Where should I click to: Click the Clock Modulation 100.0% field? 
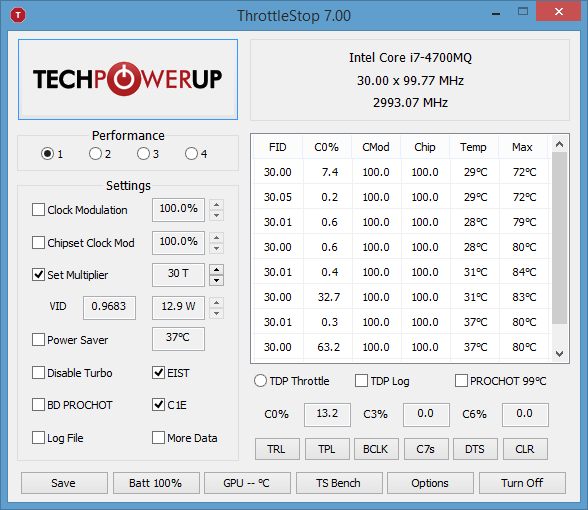(x=178, y=210)
